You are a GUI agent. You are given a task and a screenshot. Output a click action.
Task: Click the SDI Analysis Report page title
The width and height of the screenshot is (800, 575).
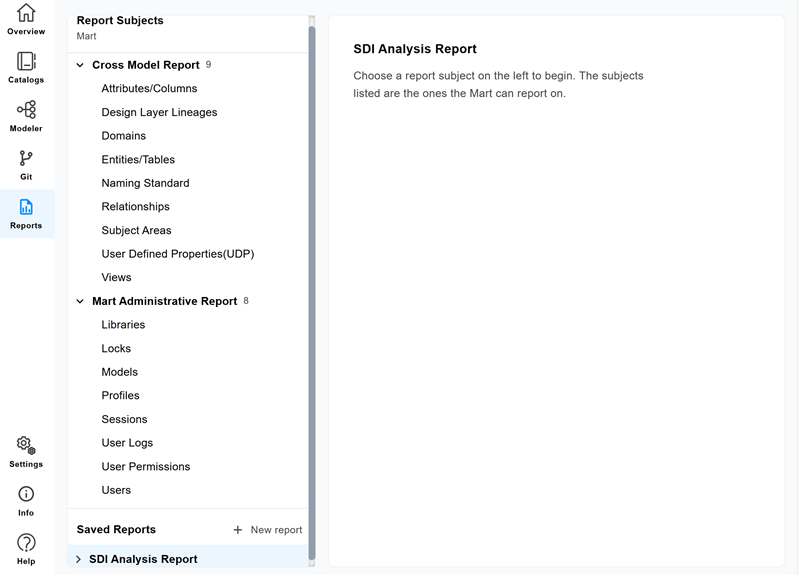pyautogui.click(x=415, y=49)
